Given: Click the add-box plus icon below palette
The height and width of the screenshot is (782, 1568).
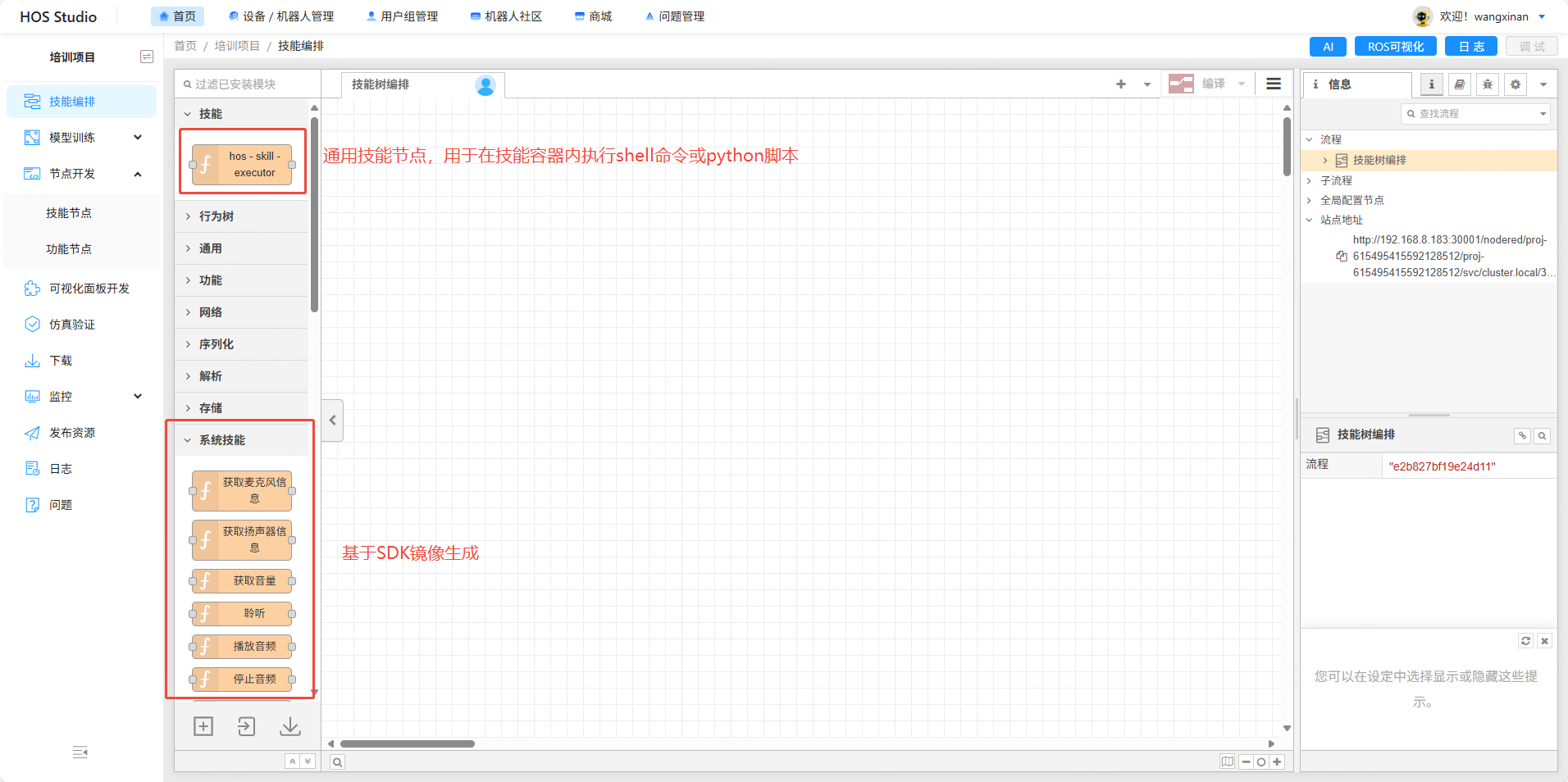Looking at the screenshot, I should pos(203,726).
